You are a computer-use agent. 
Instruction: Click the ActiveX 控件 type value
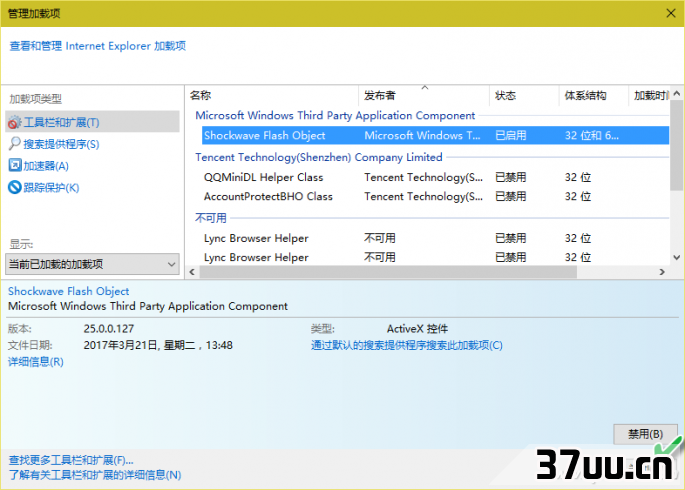click(417, 328)
